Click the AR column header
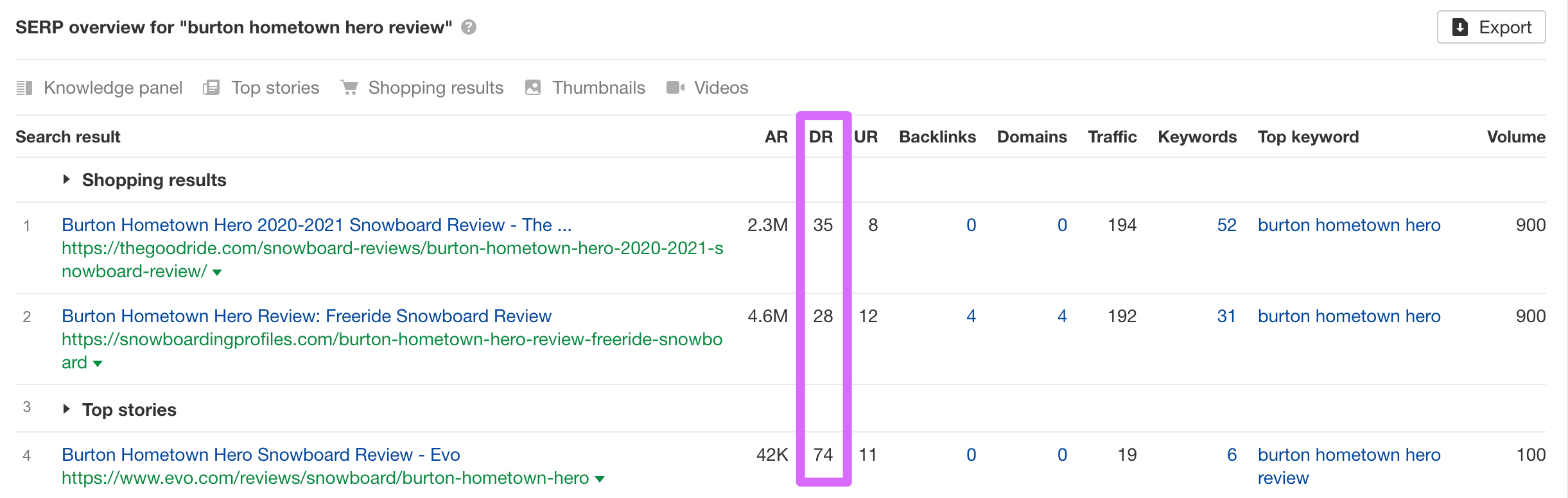 coord(776,137)
